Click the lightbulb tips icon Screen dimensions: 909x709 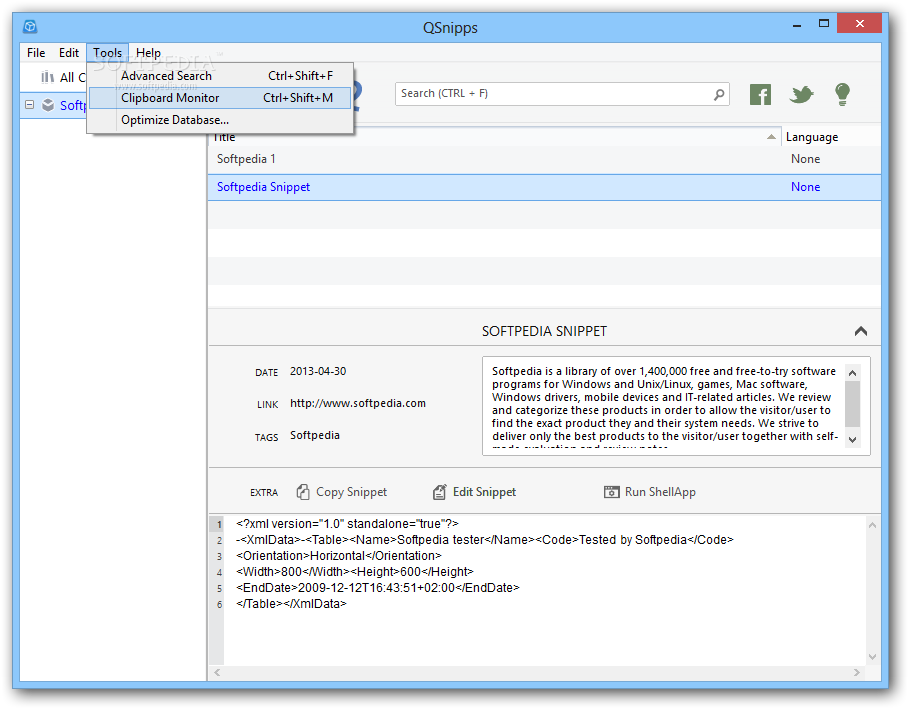pyautogui.click(x=842, y=94)
